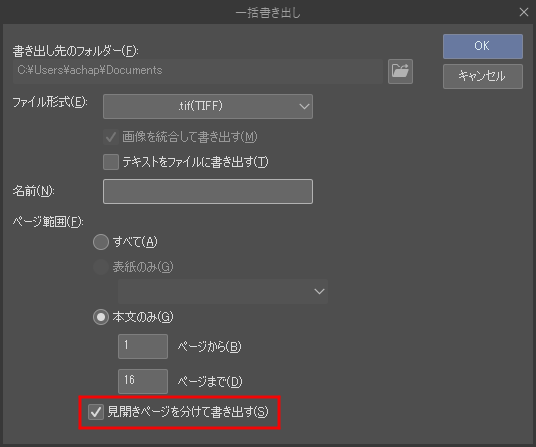536x447 pixels.
Task: Click the 一括書き出し title bar
Action: click(268, 12)
